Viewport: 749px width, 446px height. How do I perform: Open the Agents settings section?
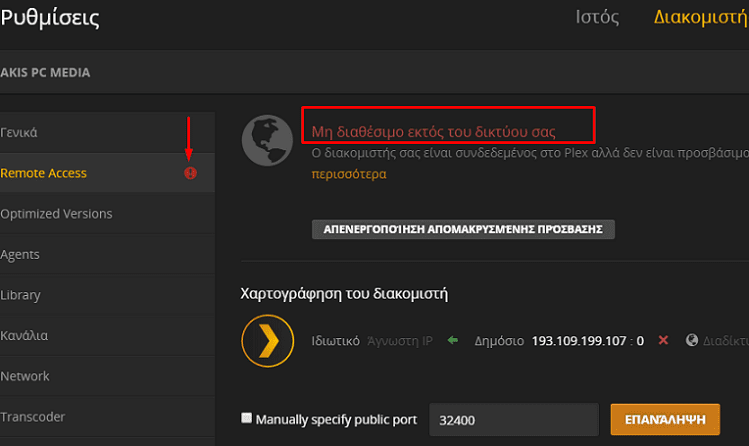(107, 254)
